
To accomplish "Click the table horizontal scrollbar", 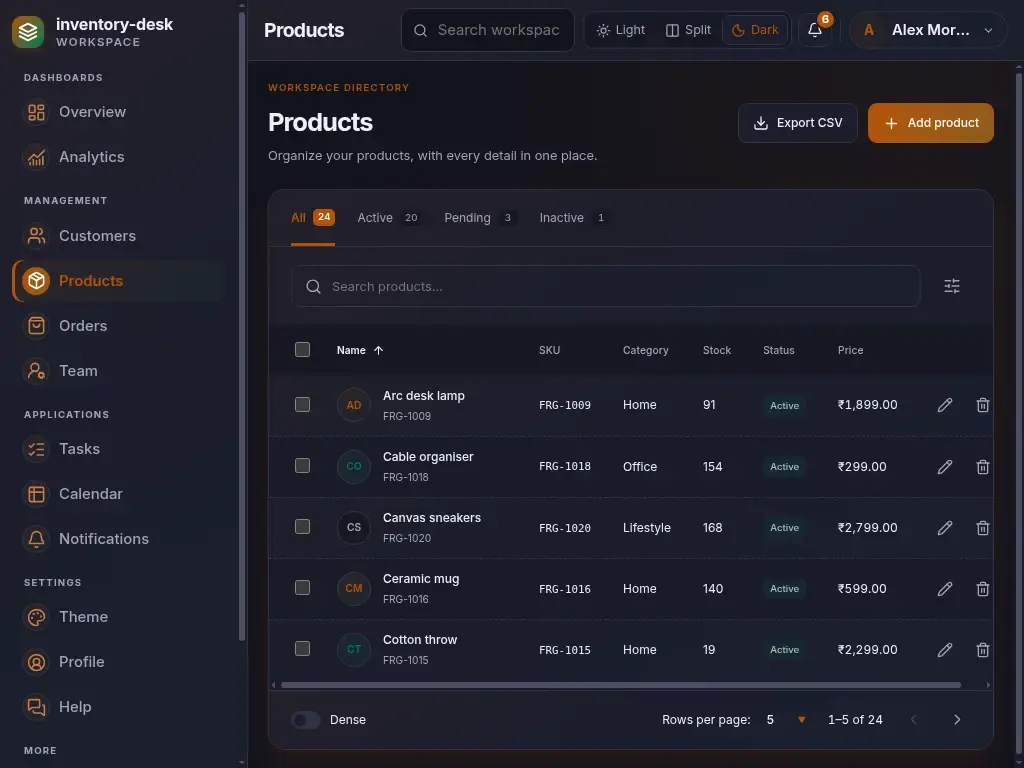I will 620,685.
